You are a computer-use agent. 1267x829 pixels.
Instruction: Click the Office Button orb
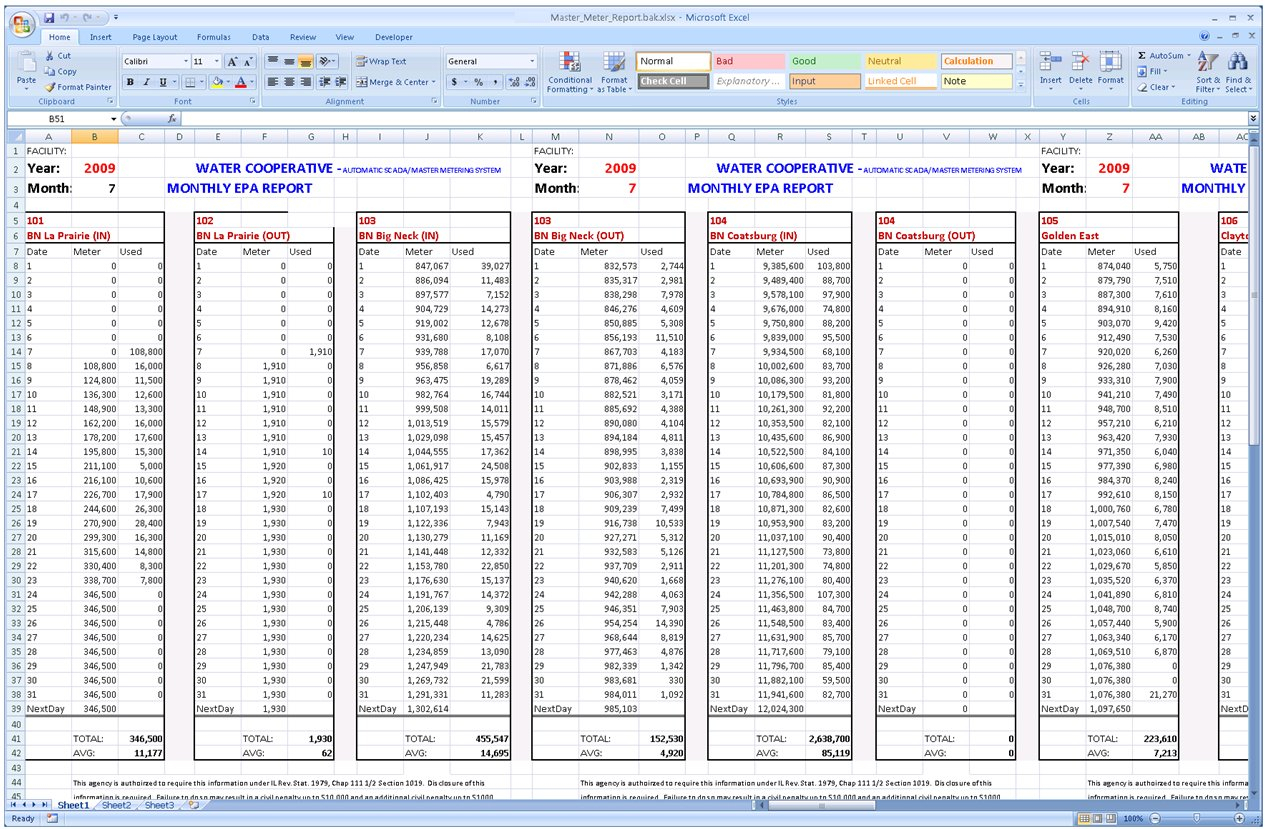pos(22,26)
